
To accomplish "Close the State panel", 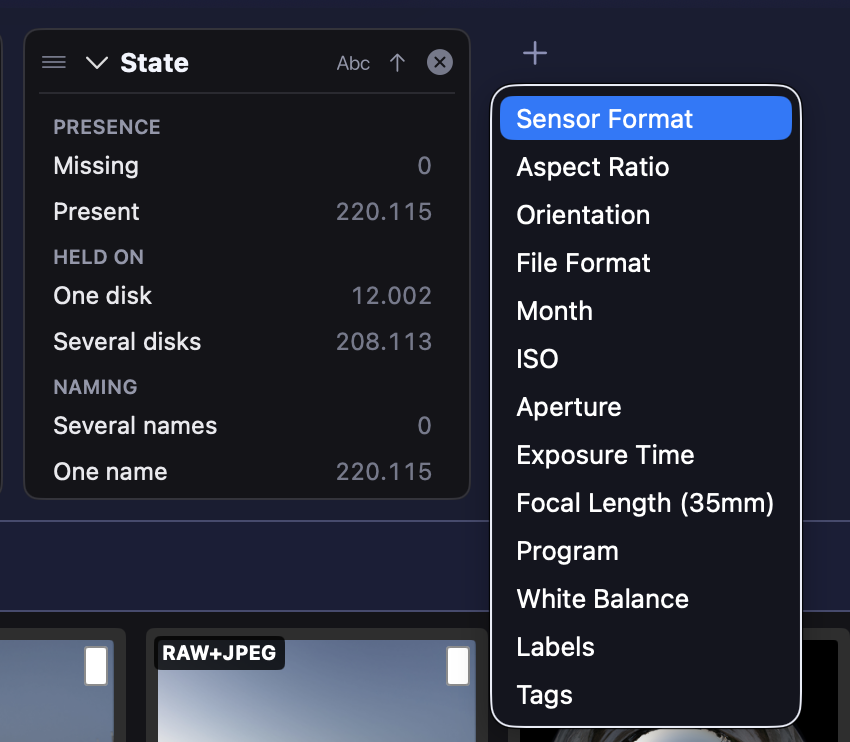I will pyautogui.click(x=440, y=62).
